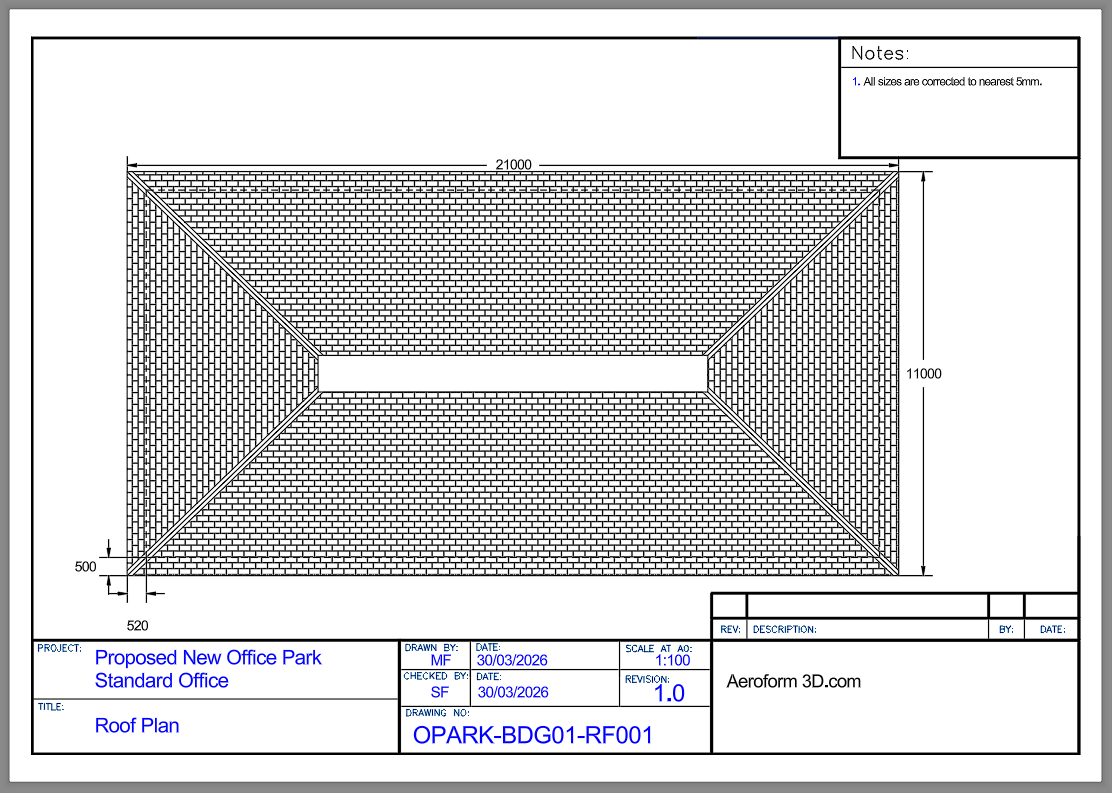Select the scale value 1:100
Viewport: 1112px width, 793px height.
pyautogui.click(x=672, y=660)
